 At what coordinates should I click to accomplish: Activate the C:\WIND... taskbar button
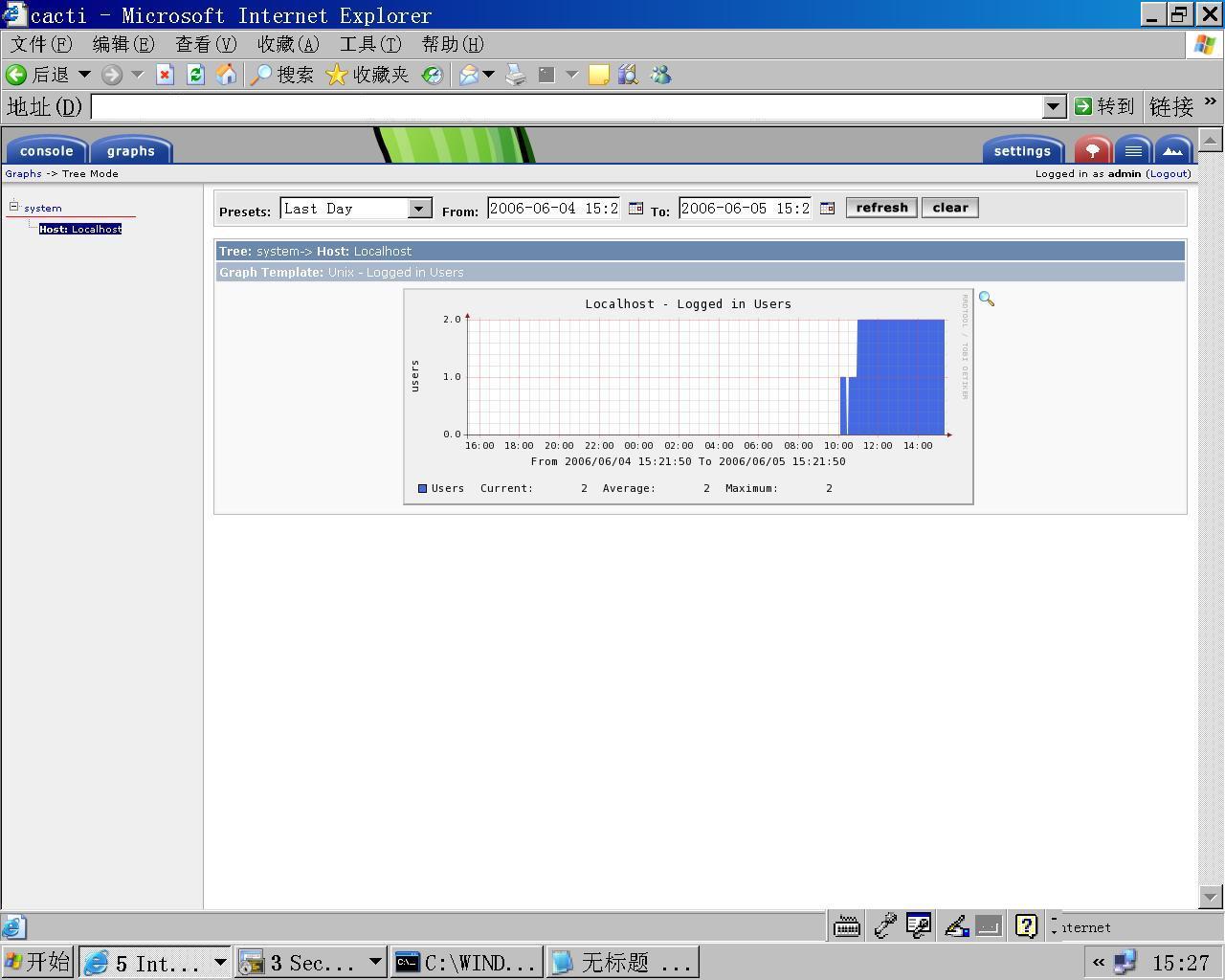(466, 962)
